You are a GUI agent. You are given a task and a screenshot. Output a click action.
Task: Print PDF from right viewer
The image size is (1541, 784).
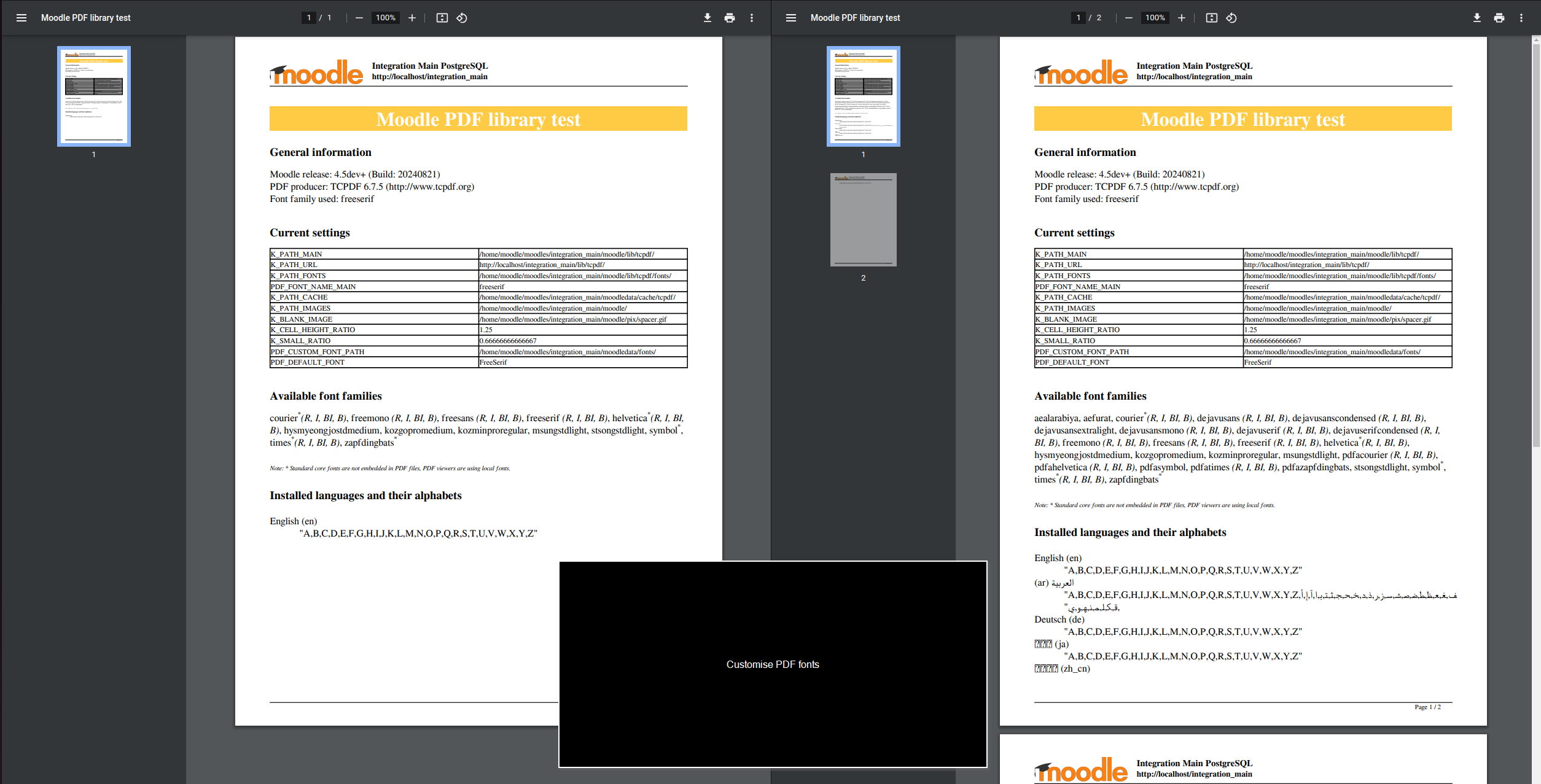[1499, 18]
